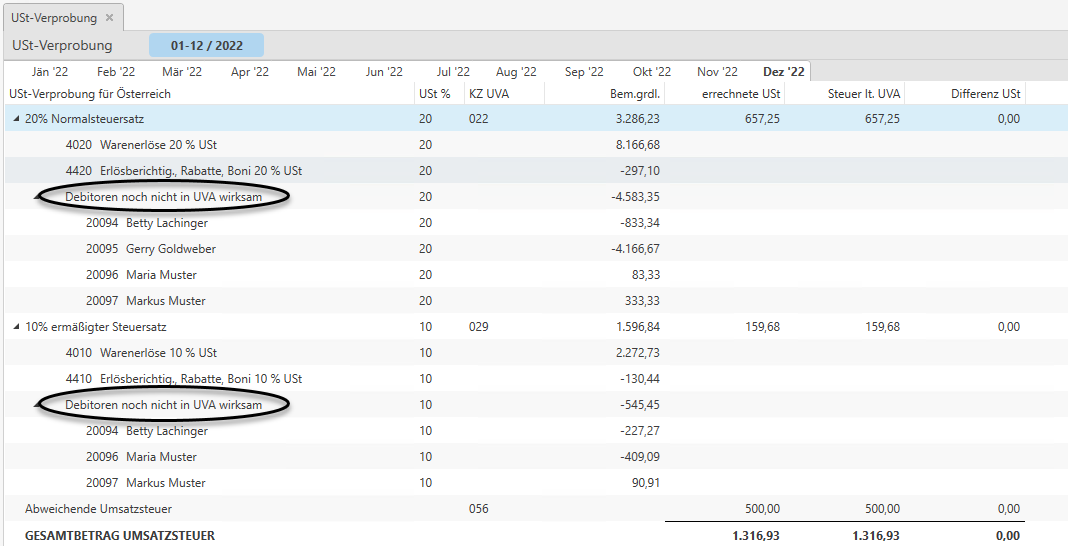Screen dimensions: 1068x546
Task: Select the 4420 Erlösberichtig. 20 % row
Action: click(x=184, y=171)
